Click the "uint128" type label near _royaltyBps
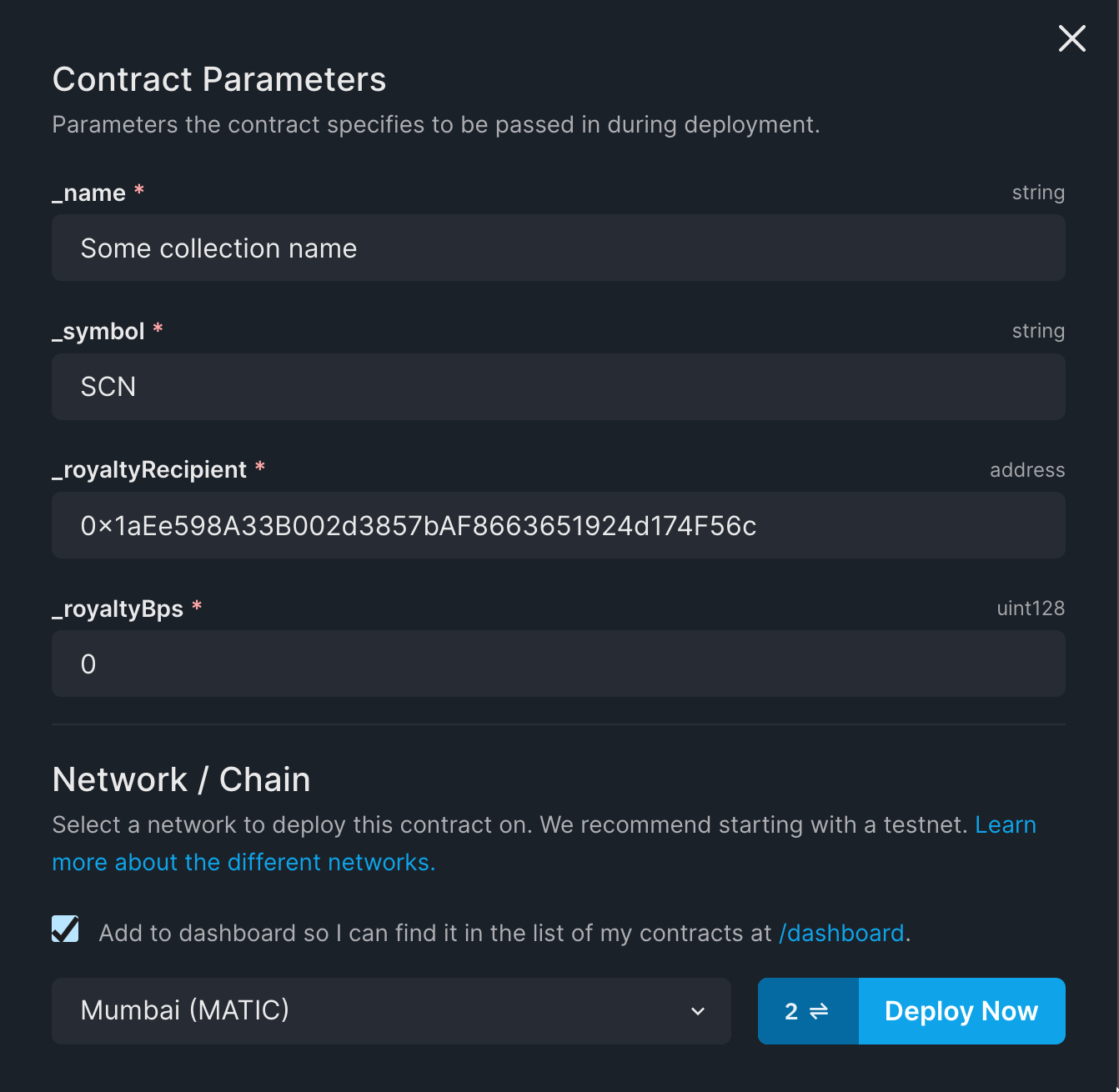 [x=1031, y=609]
